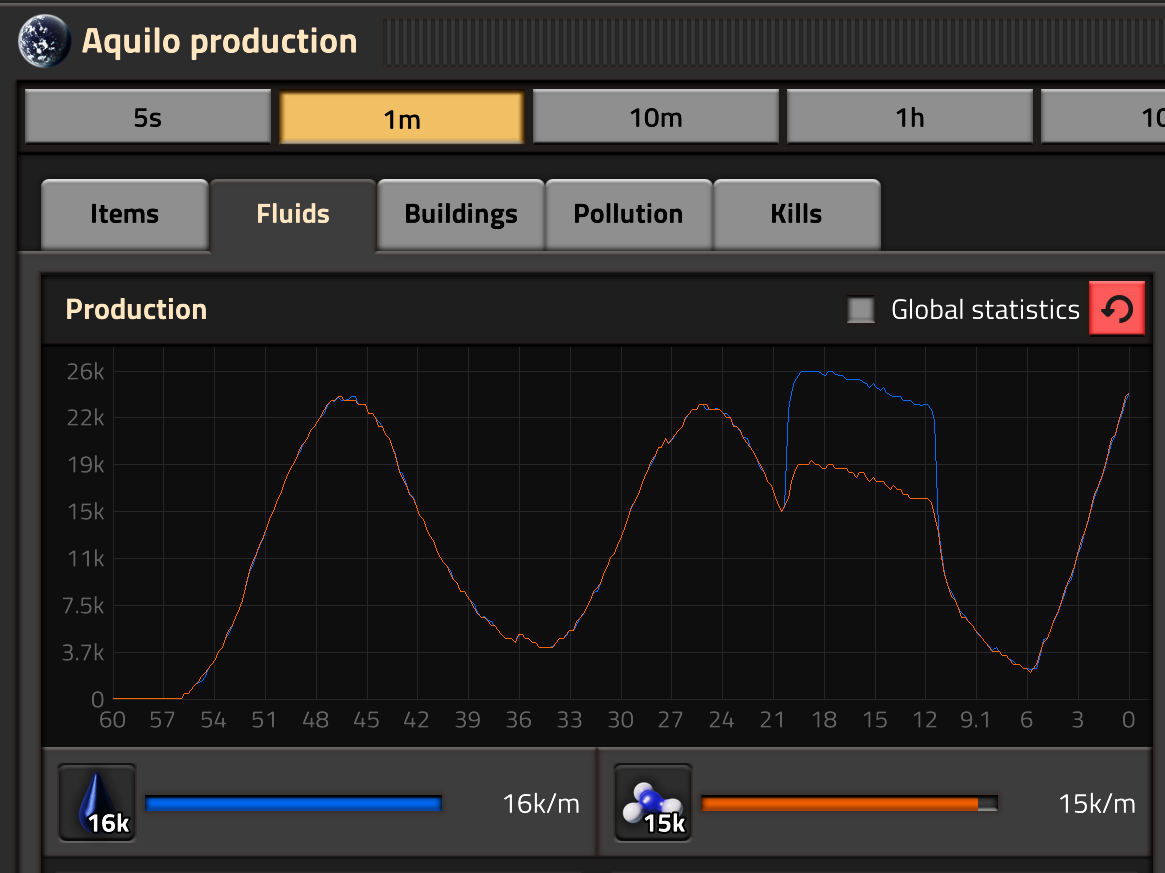1165x873 pixels.
Task: Click the 26k y-axis label
Action: pos(85,371)
